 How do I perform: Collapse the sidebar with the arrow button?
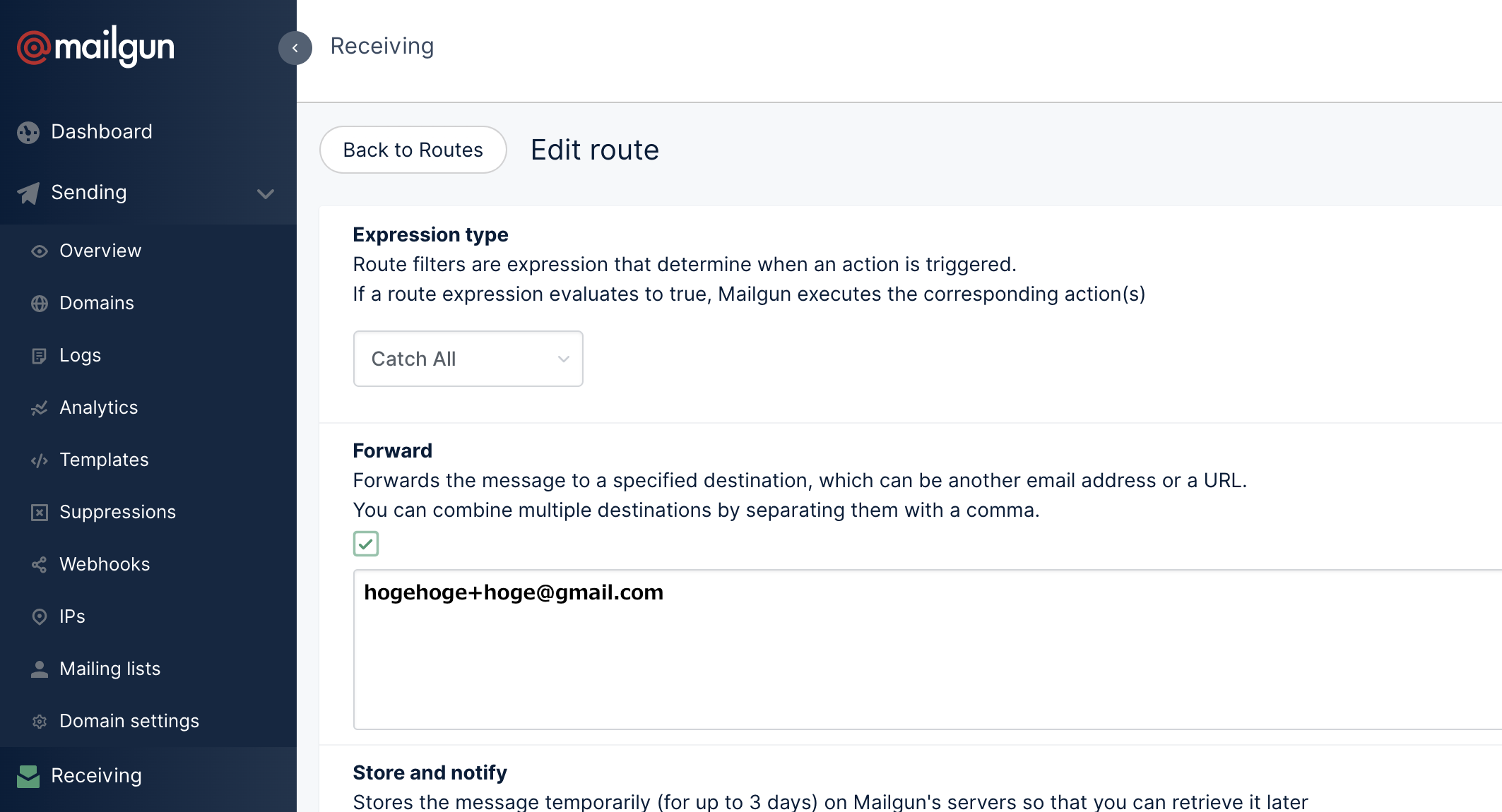[295, 48]
